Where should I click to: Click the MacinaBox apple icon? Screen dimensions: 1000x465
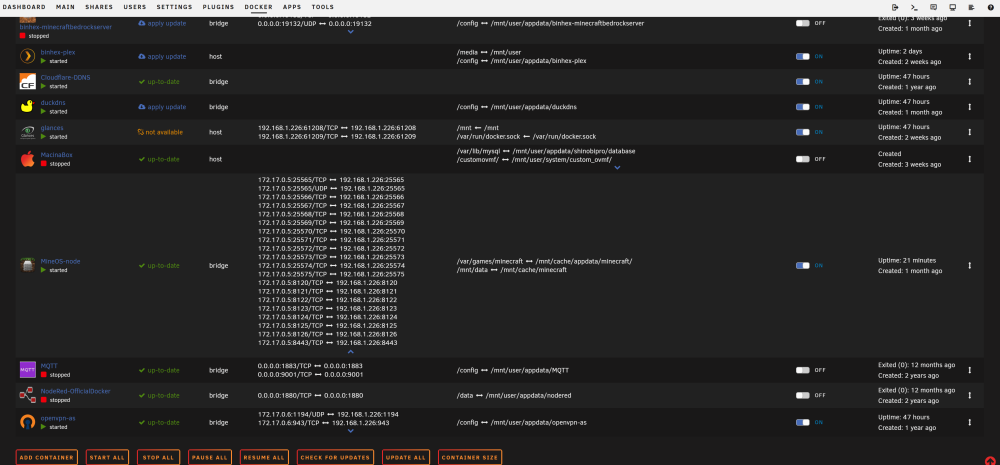click(27, 159)
